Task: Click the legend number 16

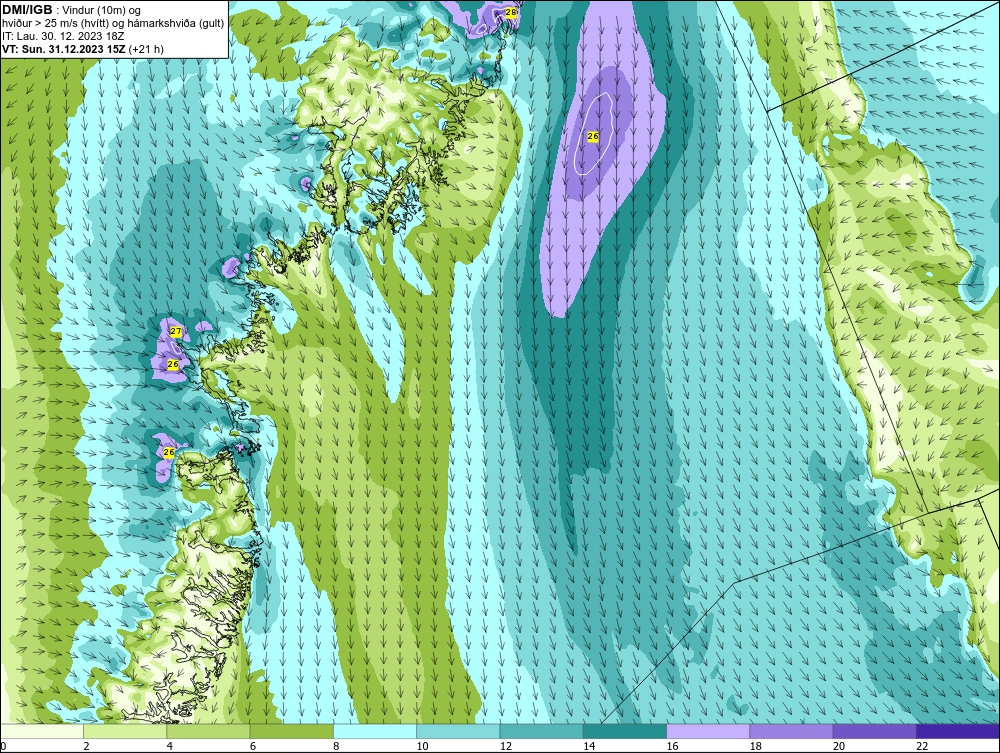Action: [672, 746]
